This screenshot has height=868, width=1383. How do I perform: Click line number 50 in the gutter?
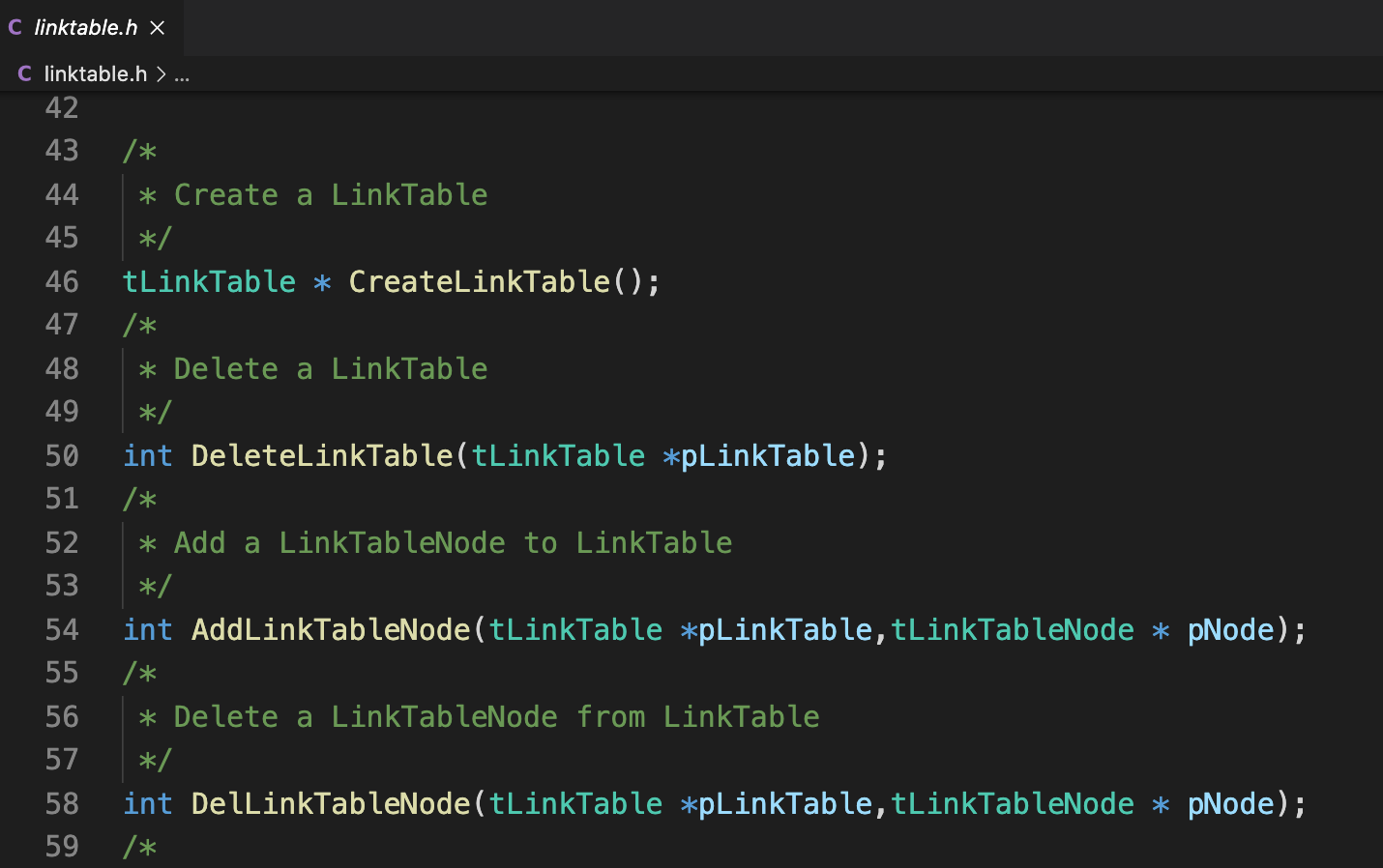pyautogui.click(x=62, y=455)
